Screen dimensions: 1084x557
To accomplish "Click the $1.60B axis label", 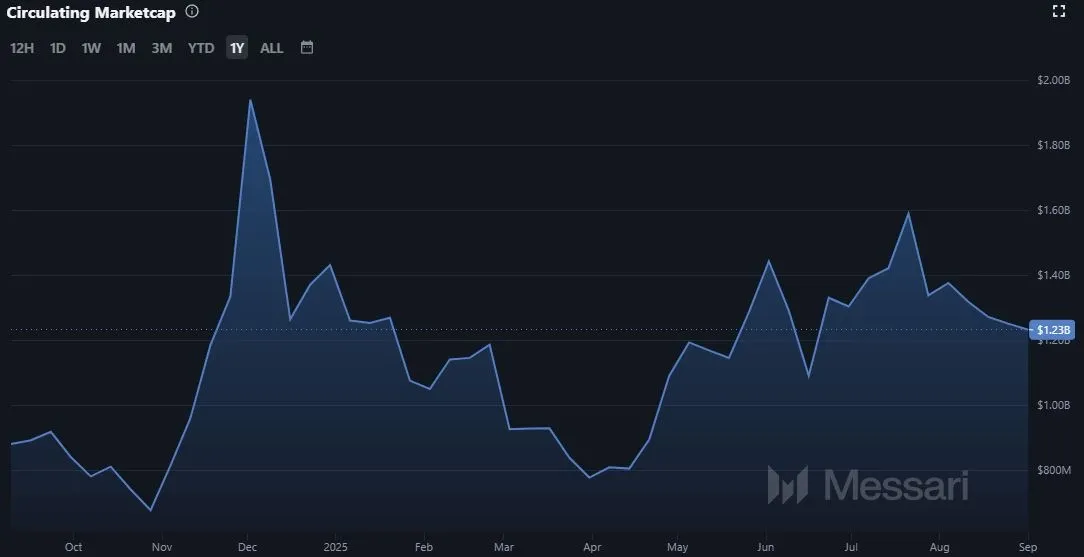I will pyautogui.click(x=1054, y=210).
